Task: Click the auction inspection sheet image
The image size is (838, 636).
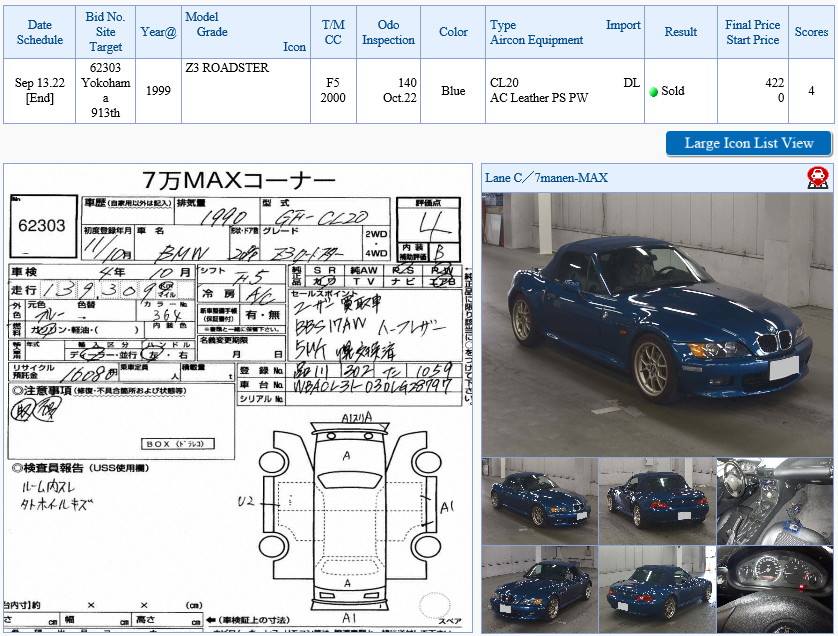Action: coord(238,398)
